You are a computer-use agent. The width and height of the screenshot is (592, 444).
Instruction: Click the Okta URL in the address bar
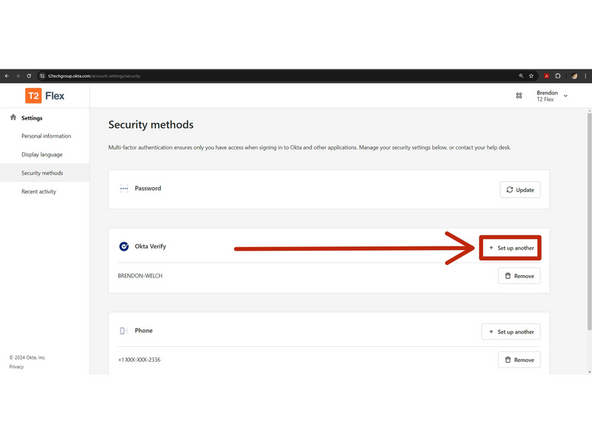click(94, 76)
